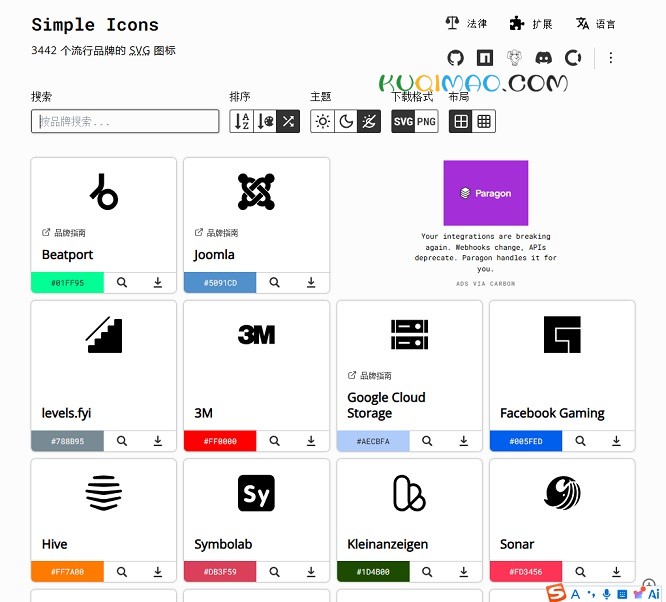Open Google Cloud Storage brand guidelines link
The image size is (666, 602).
point(370,376)
